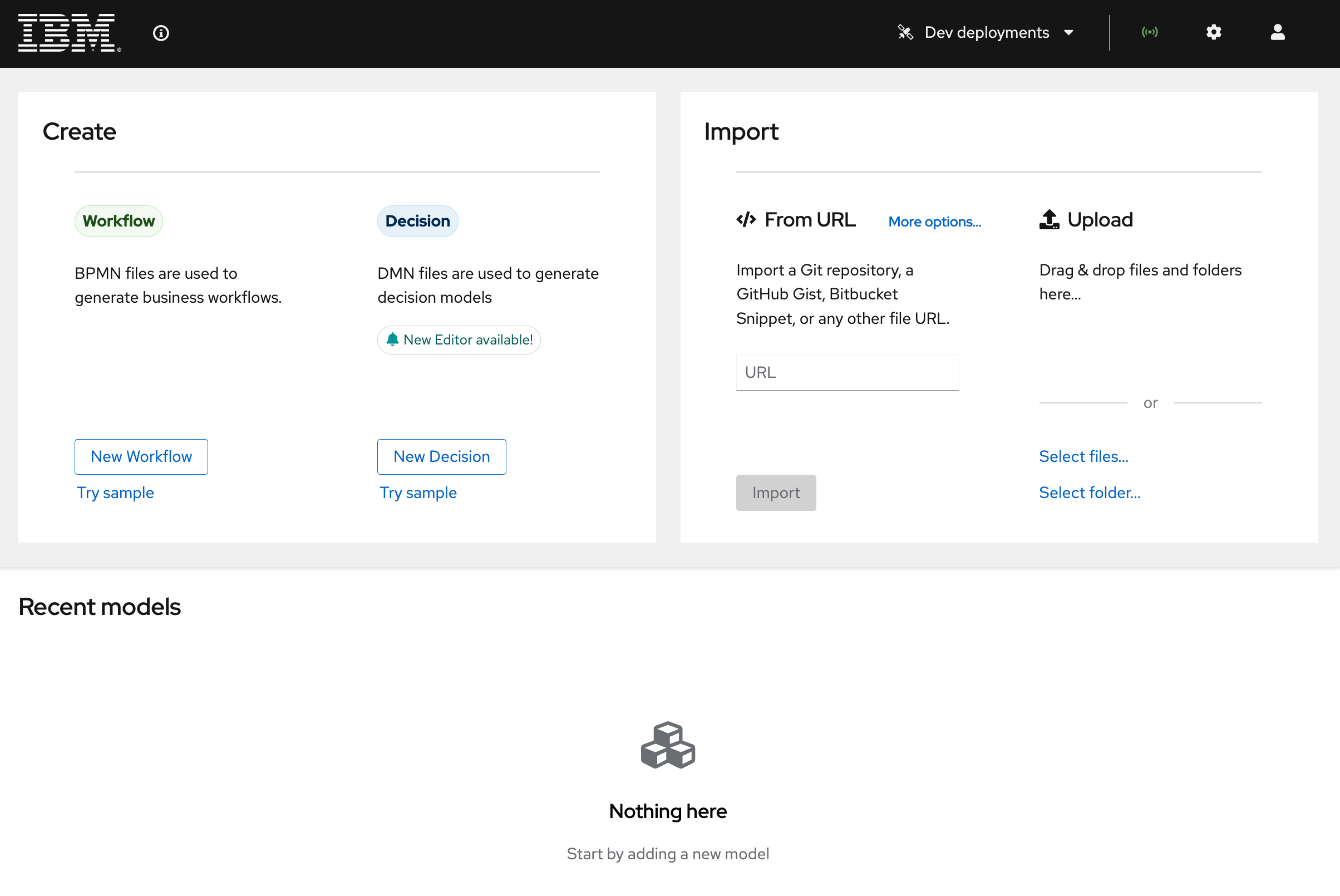
Task: Click the Import button
Action: (776, 493)
